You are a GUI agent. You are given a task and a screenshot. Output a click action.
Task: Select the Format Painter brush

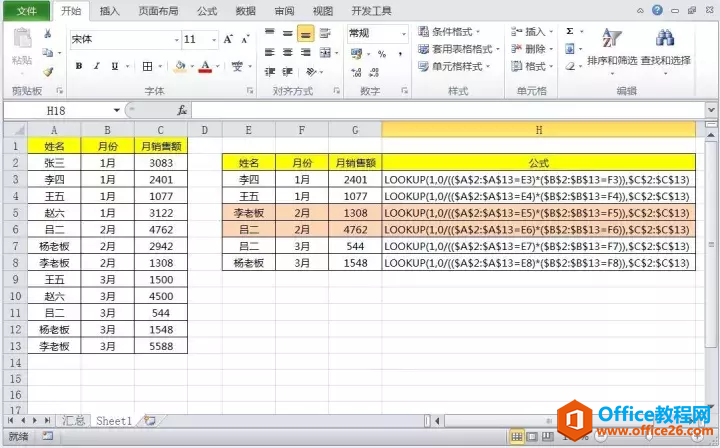click(x=48, y=72)
